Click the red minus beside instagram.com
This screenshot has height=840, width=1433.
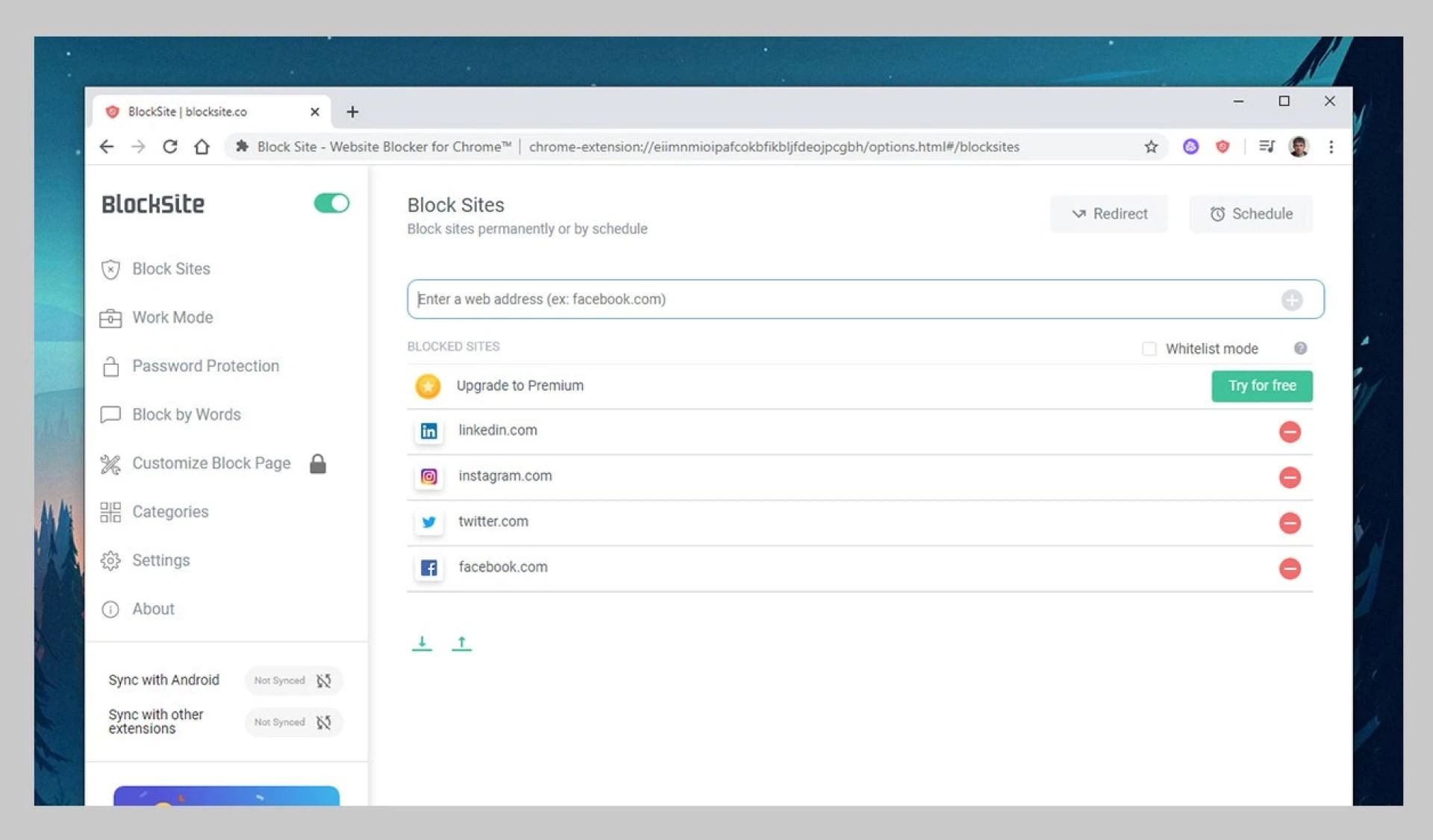(1289, 477)
